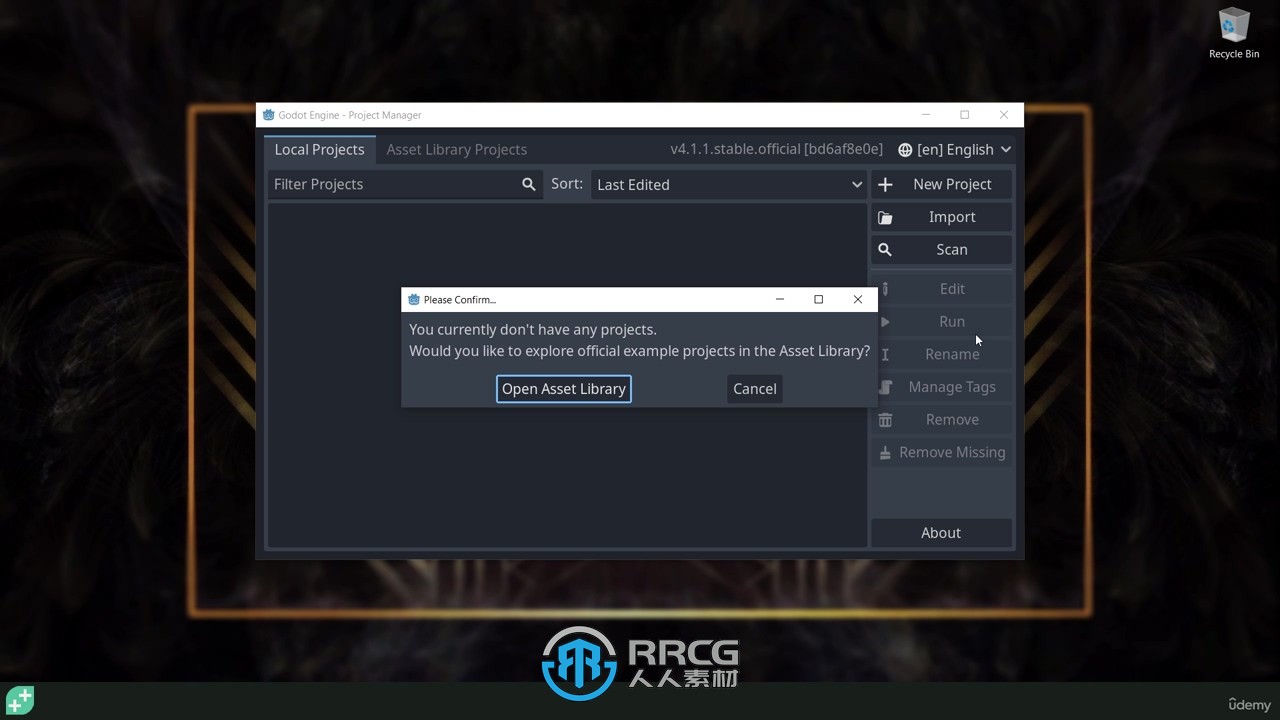The width and height of the screenshot is (1280, 720).
Task: Click the Godot logo in Please Confirm dialog
Action: tap(414, 299)
